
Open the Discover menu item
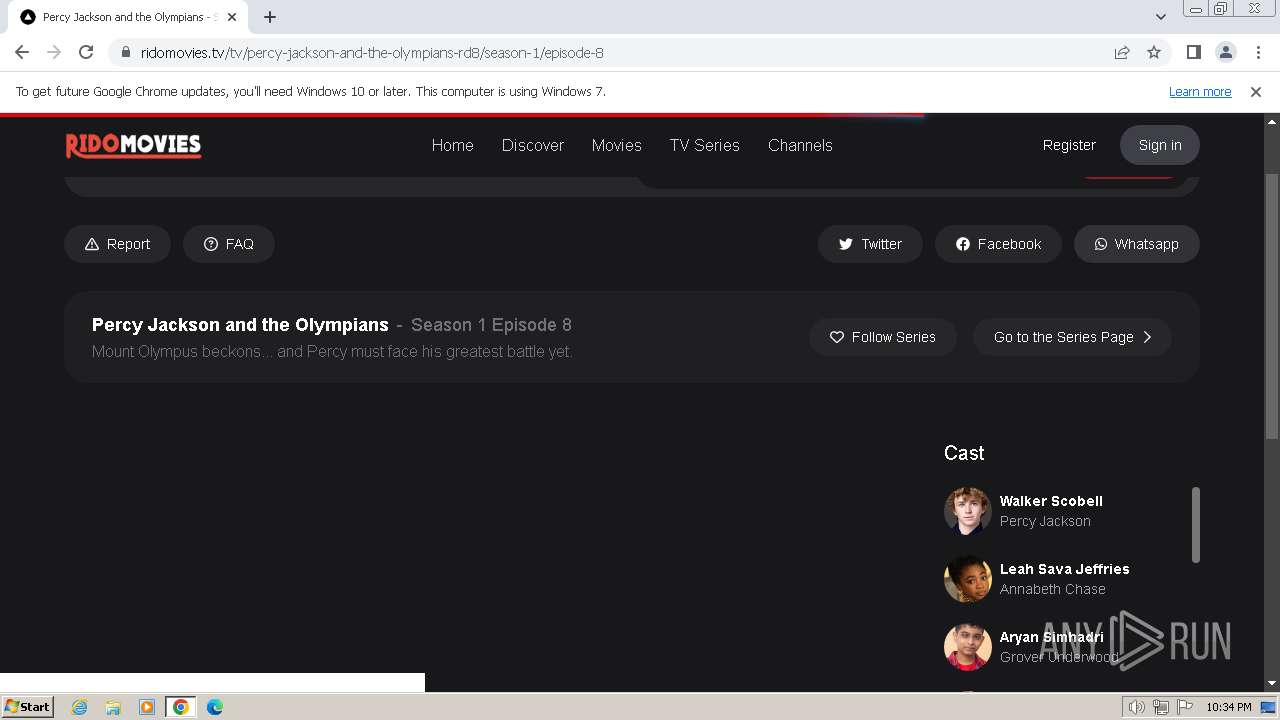pos(533,145)
